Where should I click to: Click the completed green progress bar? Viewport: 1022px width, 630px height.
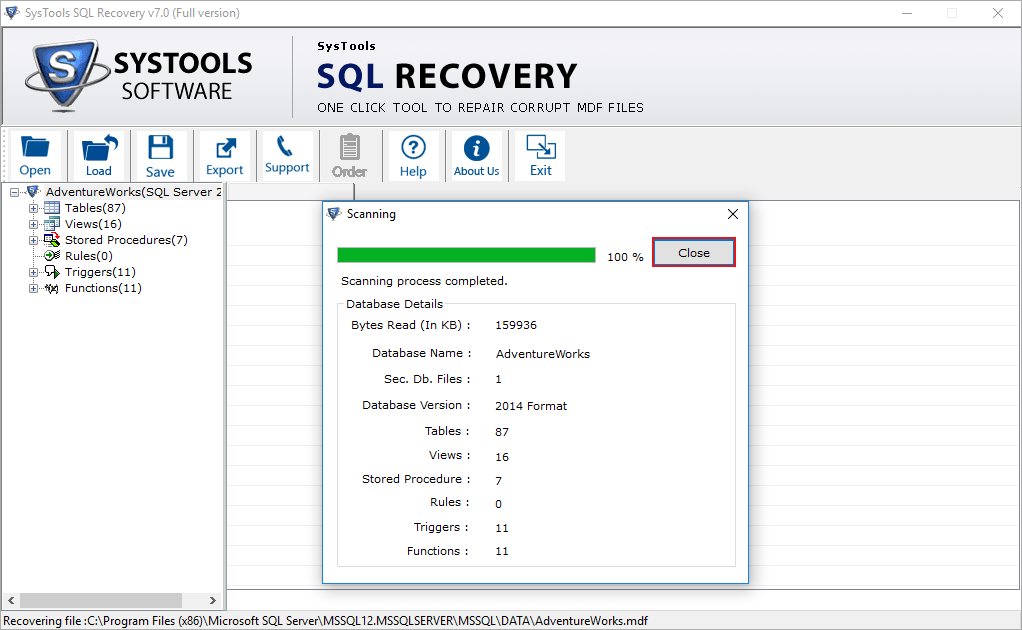click(465, 254)
